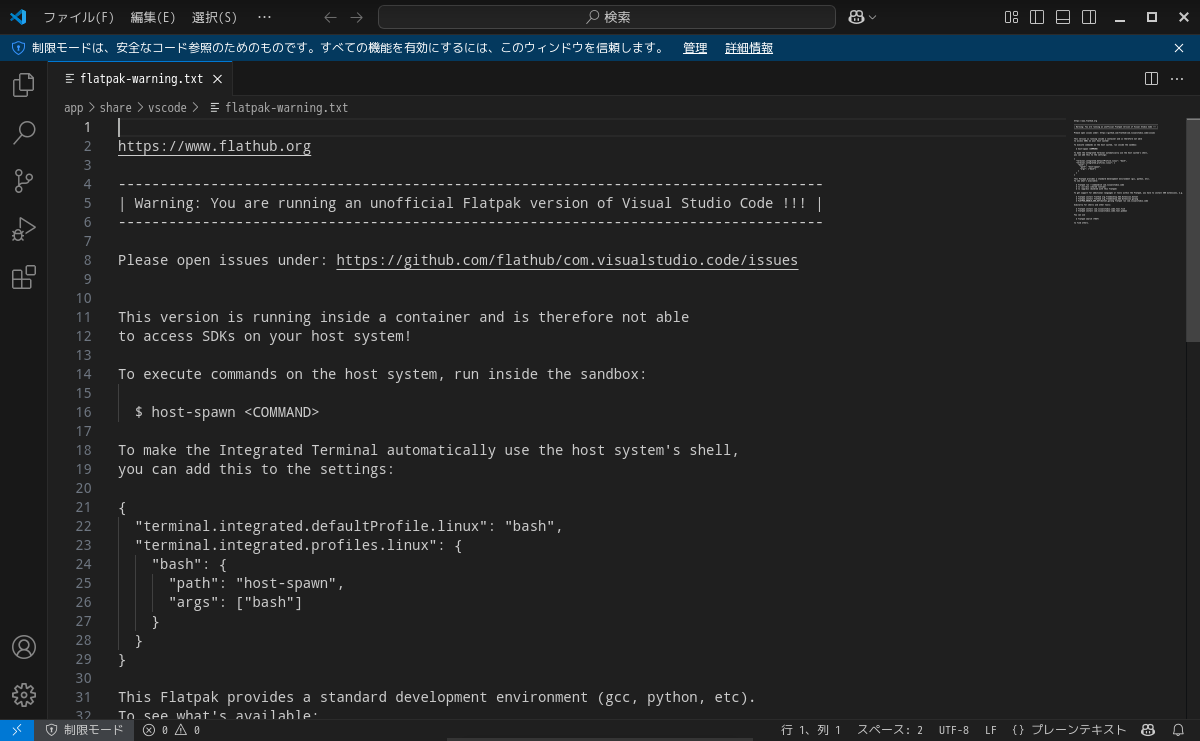Open the language mode selector プレーンテキスト
The width and height of the screenshot is (1200, 741).
(1069, 730)
